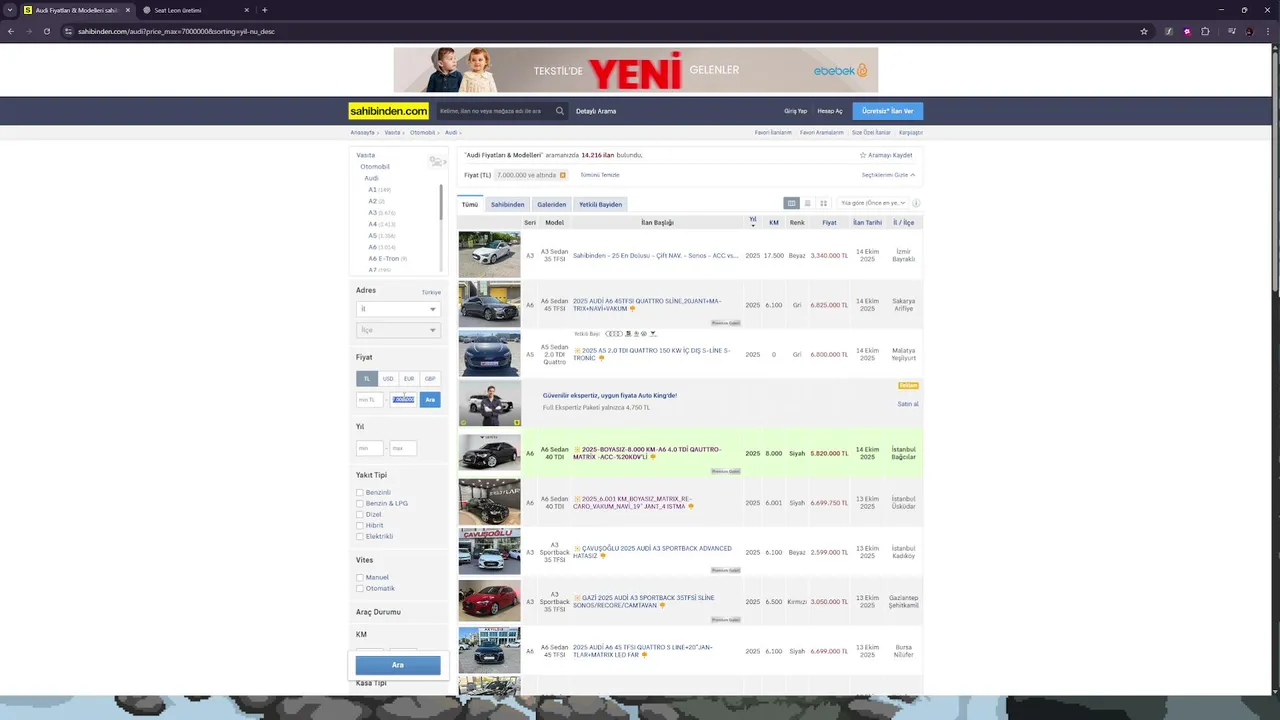This screenshot has width=1280, height=720.
Task: Check the Otomatik gearbox checkbox
Action: [x=360, y=588]
